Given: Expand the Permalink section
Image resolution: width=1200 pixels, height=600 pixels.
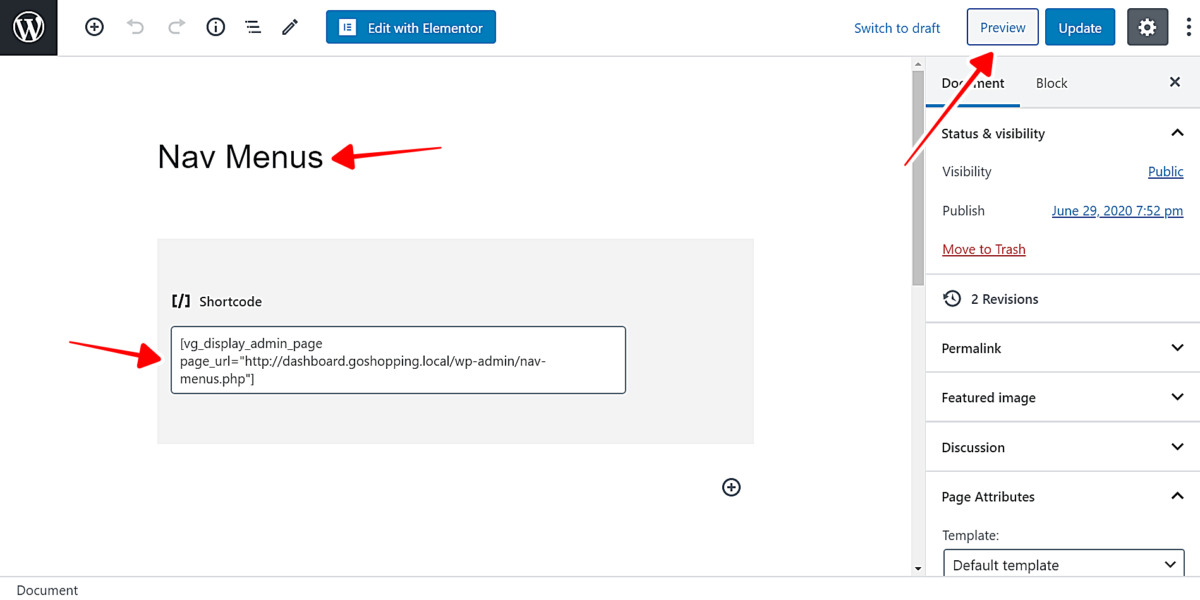Looking at the screenshot, I should [1062, 348].
